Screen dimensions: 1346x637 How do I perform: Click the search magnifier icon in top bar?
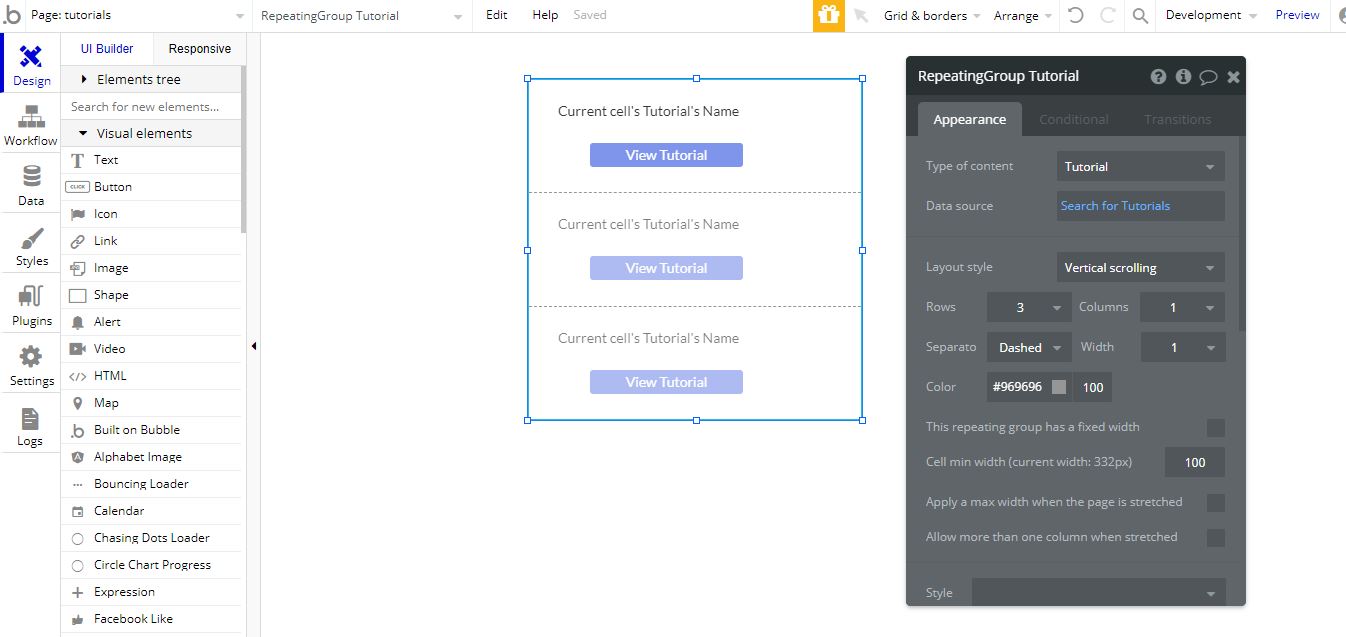coord(1140,15)
